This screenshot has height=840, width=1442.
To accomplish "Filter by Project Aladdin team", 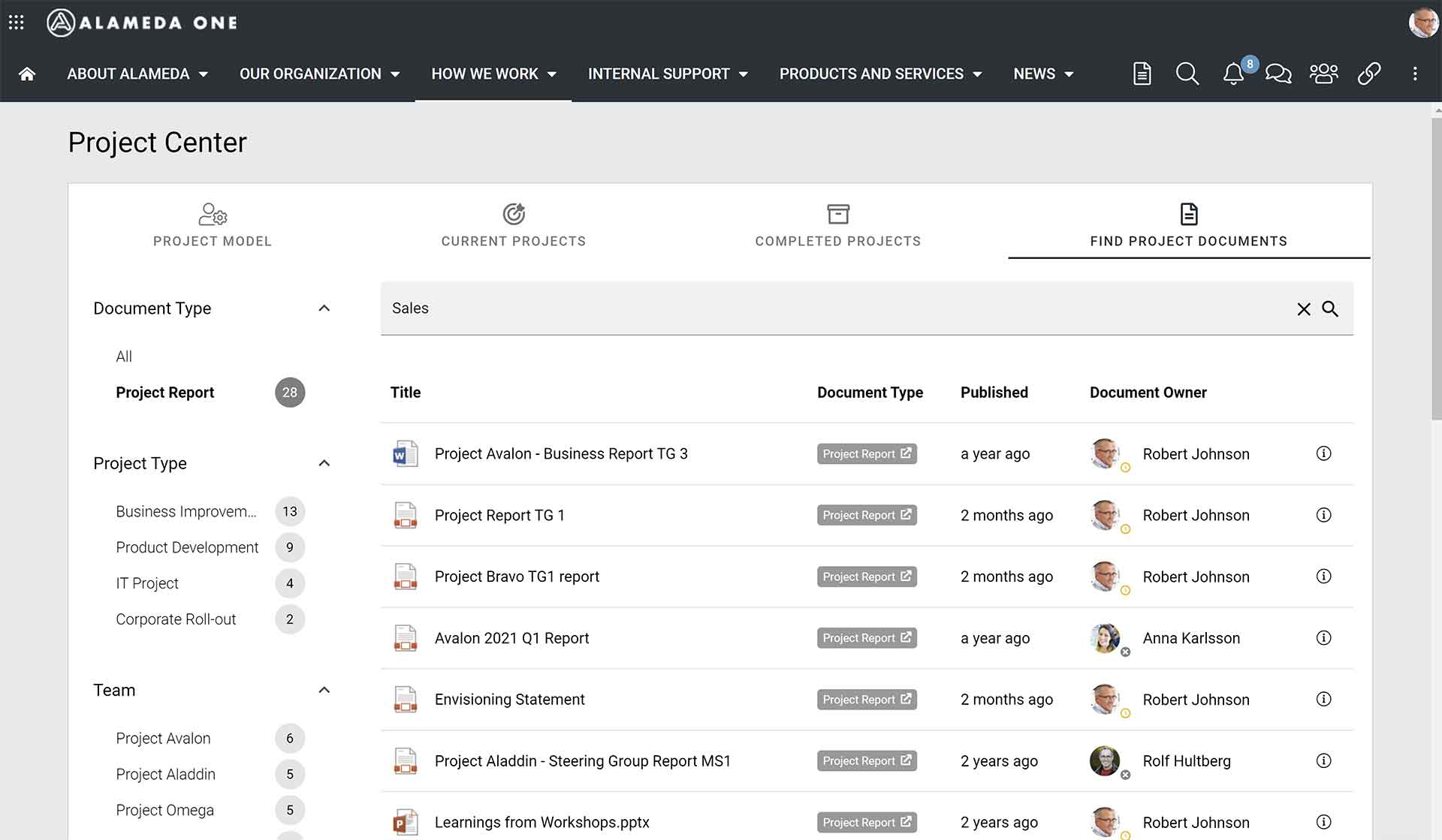I will coord(165,774).
